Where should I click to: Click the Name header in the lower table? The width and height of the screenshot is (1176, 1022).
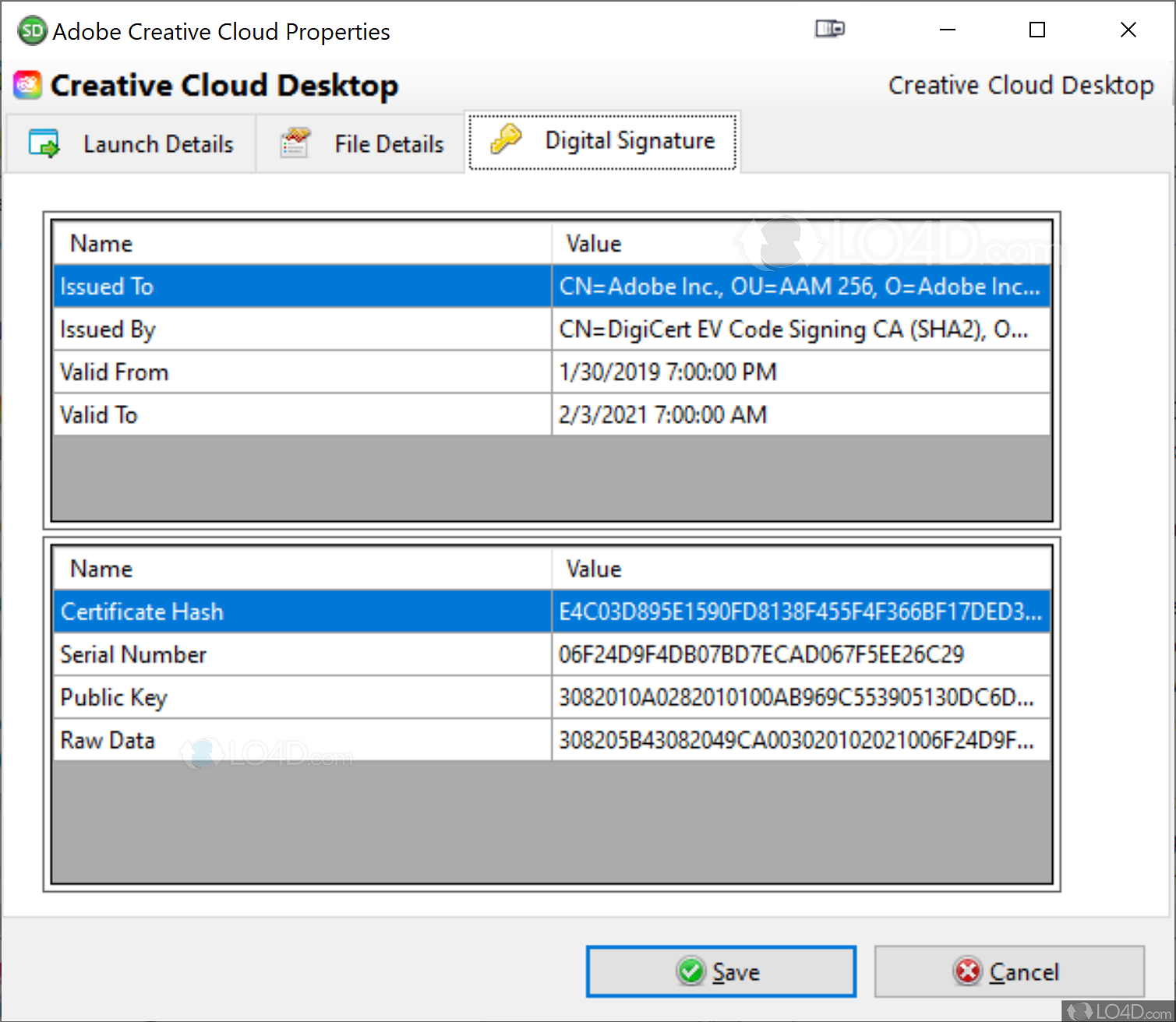[302, 569]
